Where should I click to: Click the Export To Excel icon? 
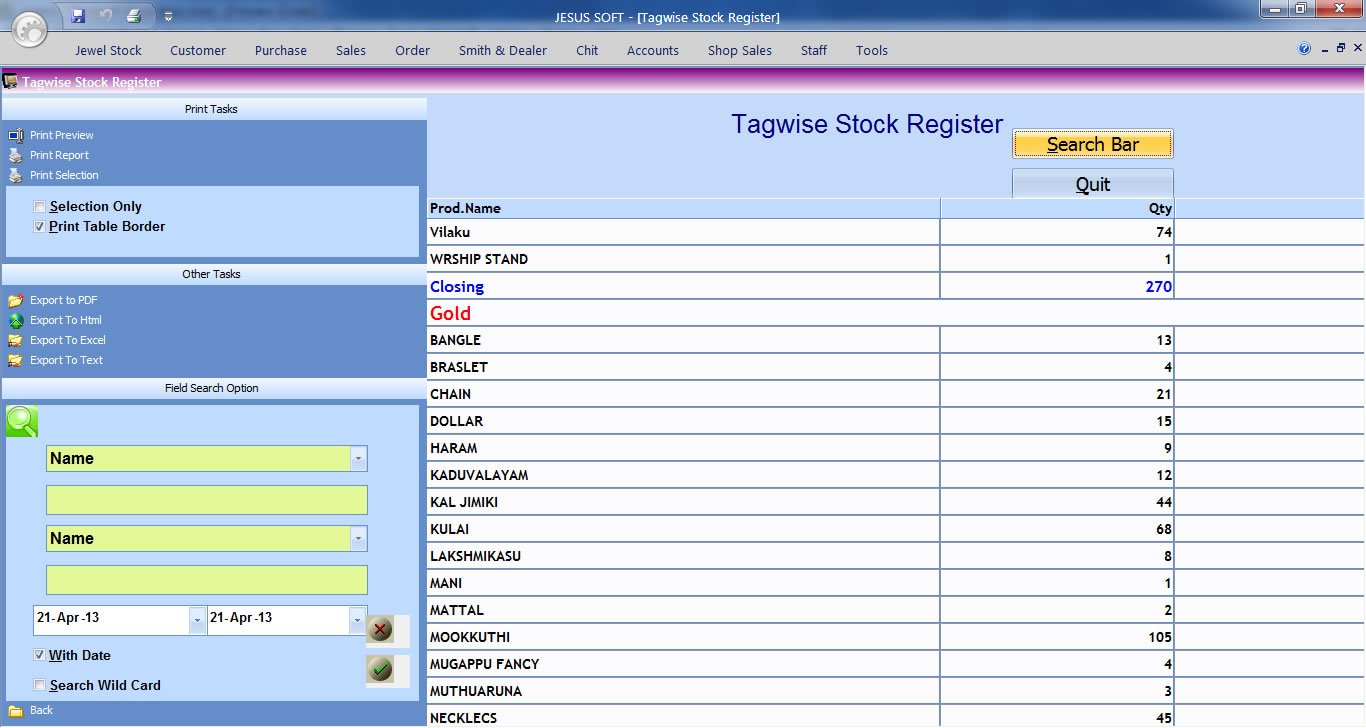click(x=15, y=340)
